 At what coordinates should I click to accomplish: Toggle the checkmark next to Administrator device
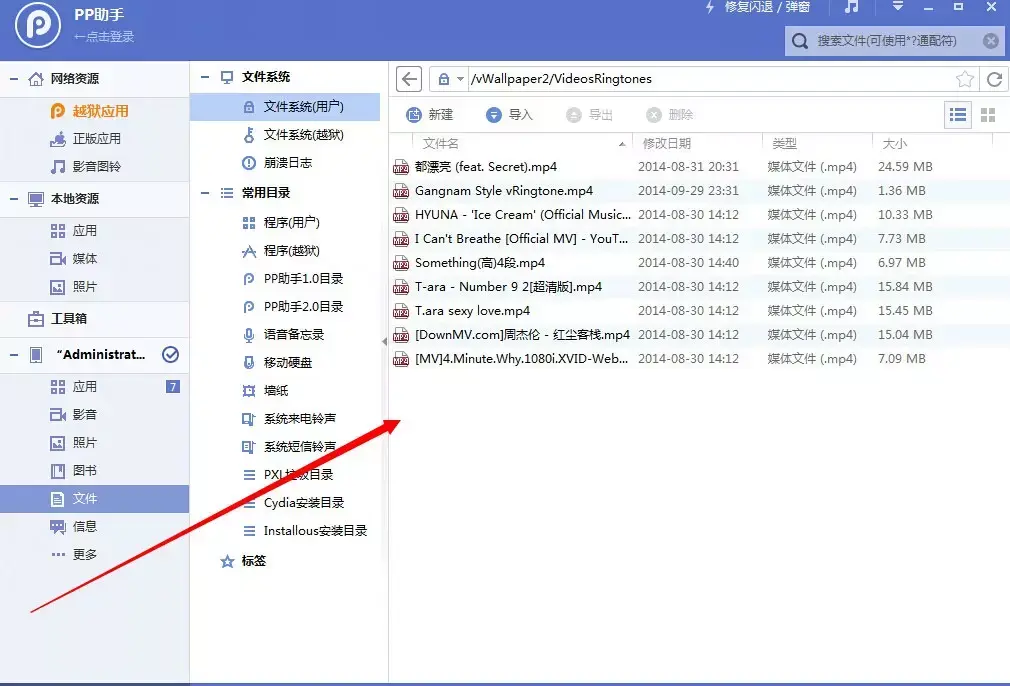click(x=170, y=354)
